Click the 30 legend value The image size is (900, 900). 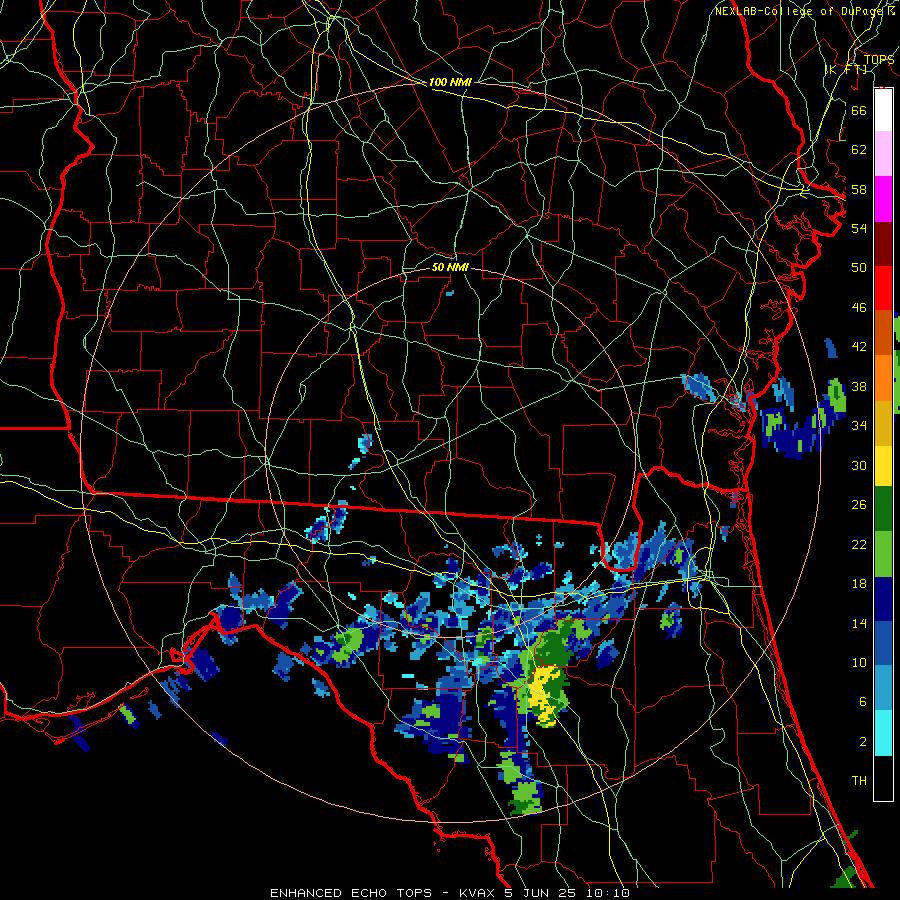pos(859,465)
